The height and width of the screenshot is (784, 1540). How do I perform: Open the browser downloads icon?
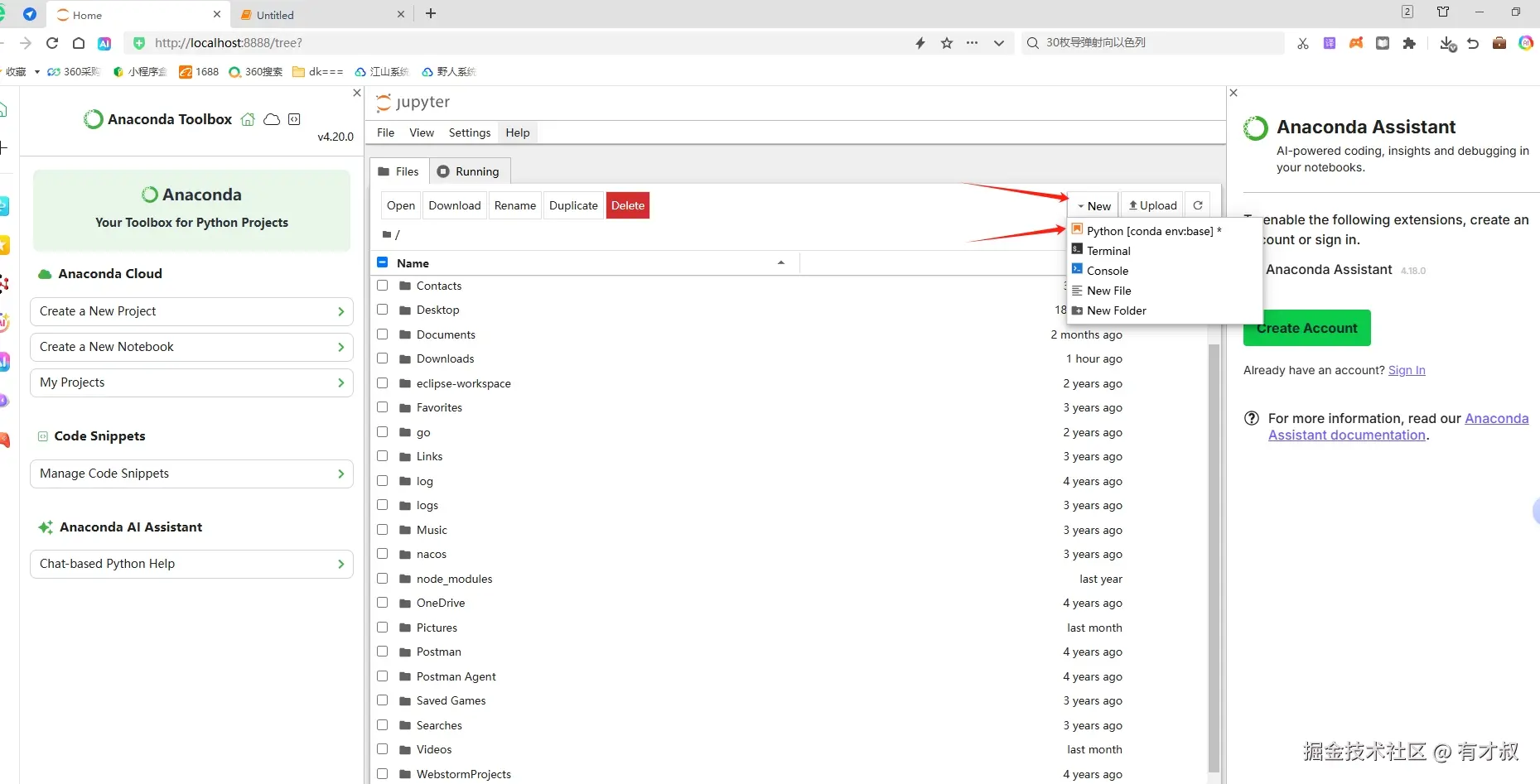tap(1447, 44)
